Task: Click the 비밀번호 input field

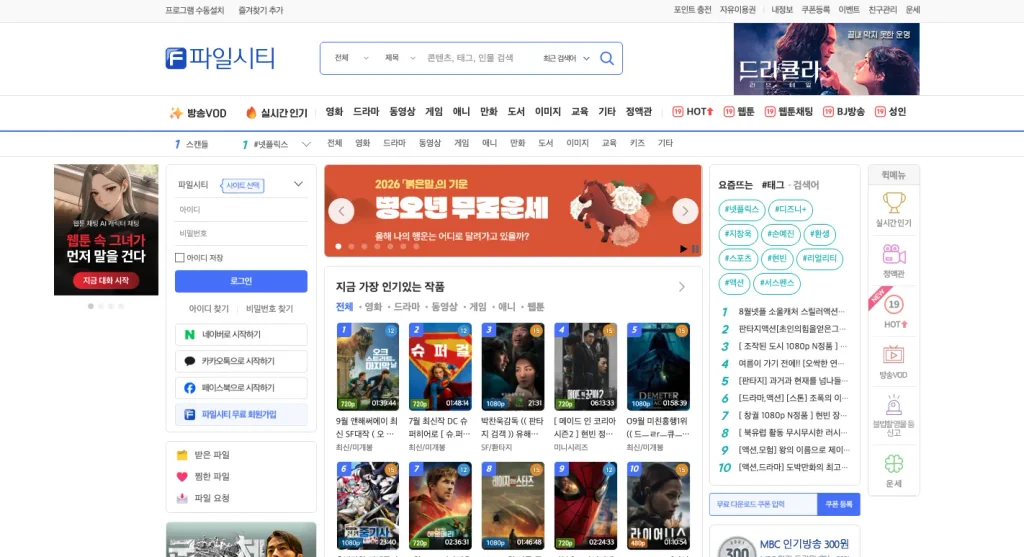Action: [241, 233]
